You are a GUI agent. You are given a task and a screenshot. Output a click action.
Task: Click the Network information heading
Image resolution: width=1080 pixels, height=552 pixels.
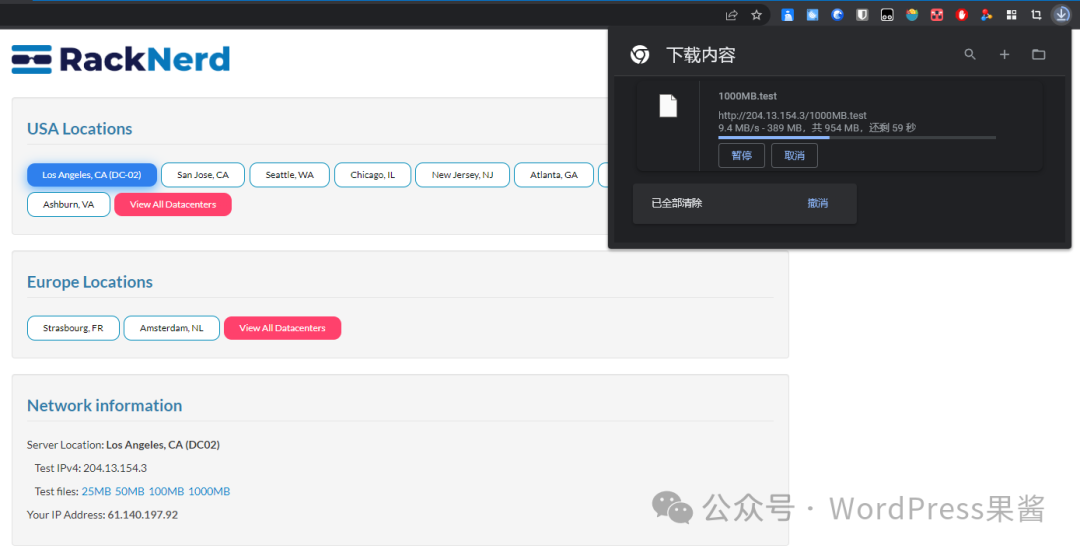pos(105,405)
